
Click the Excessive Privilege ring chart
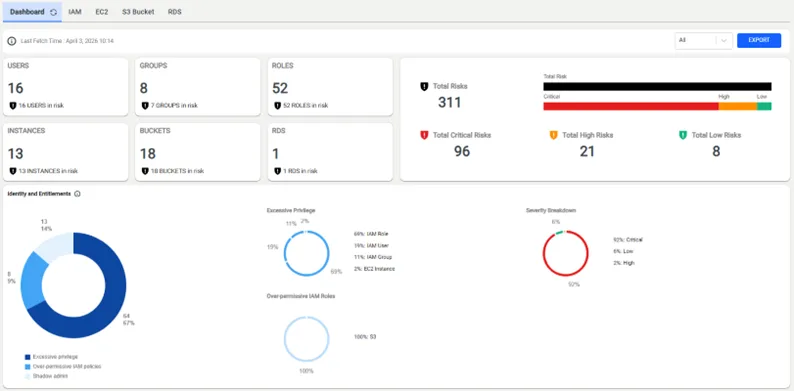tap(306, 253)
